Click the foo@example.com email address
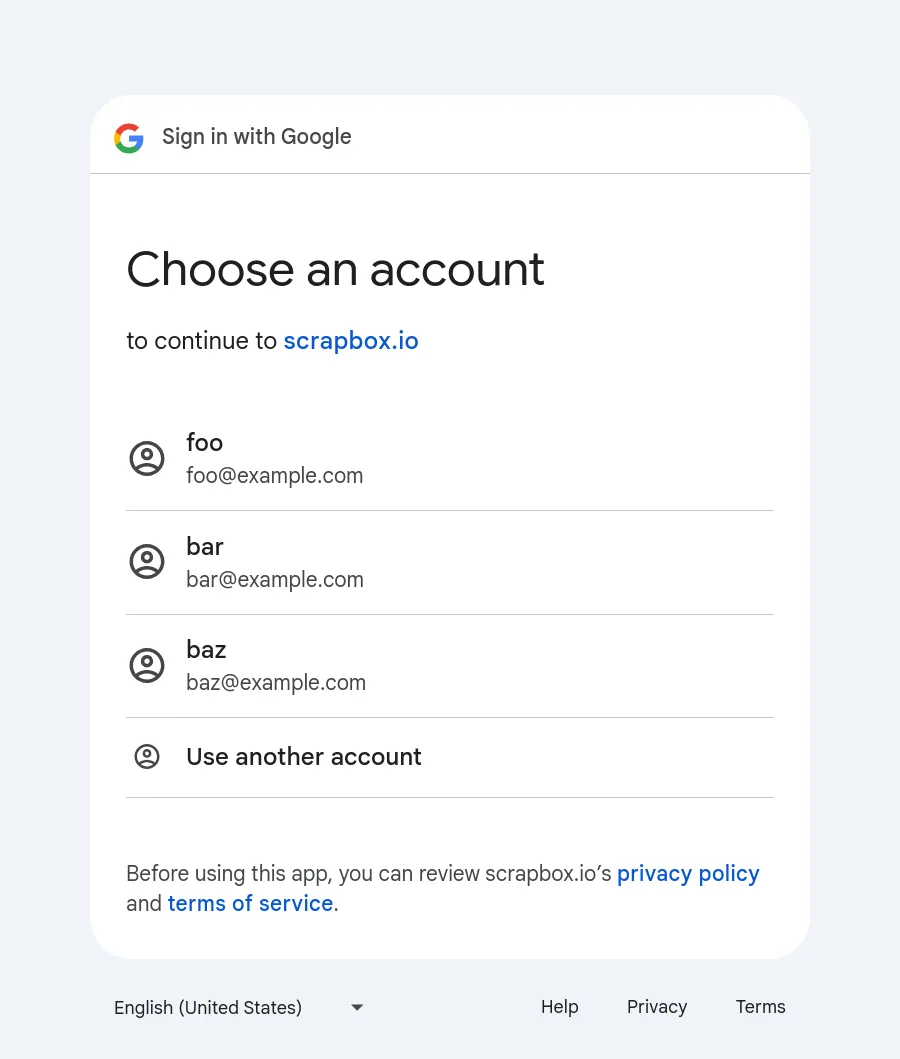The width and height of the screenshot is (900, 1059). coord(275,476)
